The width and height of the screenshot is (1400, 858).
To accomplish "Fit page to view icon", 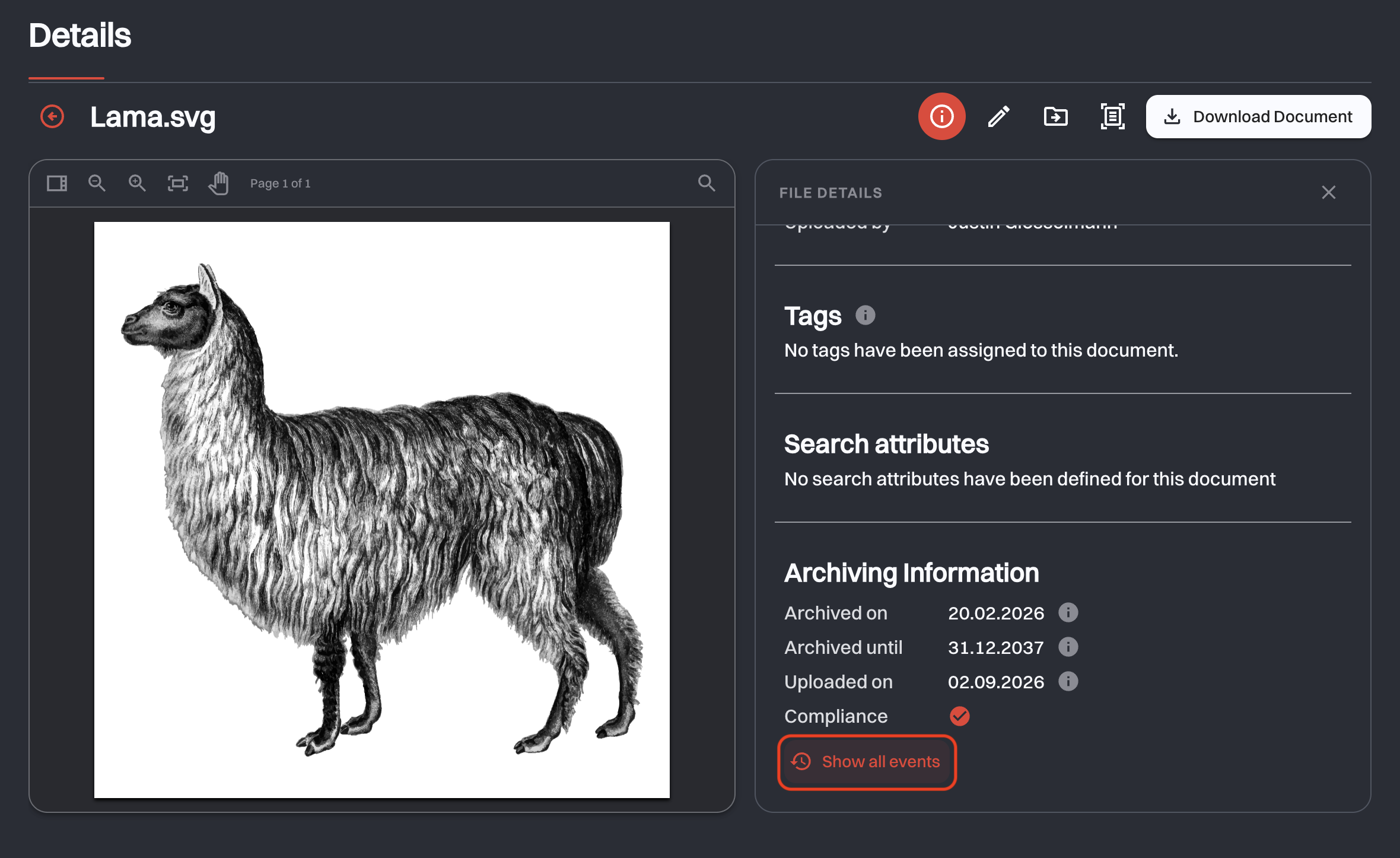I will click(178, 183).
